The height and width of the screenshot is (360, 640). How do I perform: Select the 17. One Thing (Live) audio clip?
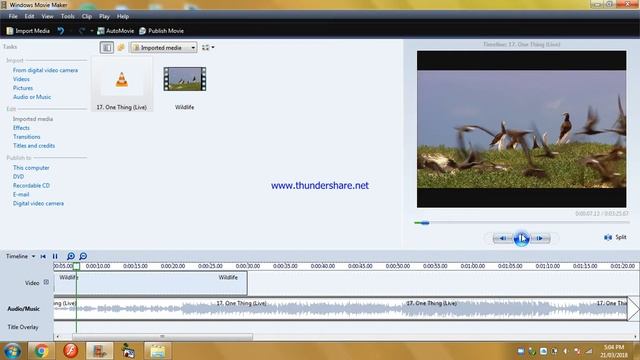122,84
